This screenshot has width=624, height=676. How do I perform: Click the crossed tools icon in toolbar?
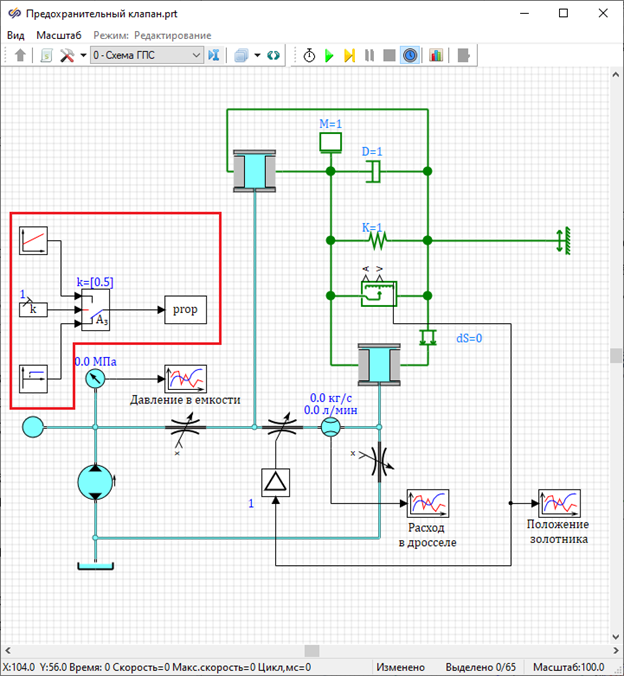(x=67, y=56)
